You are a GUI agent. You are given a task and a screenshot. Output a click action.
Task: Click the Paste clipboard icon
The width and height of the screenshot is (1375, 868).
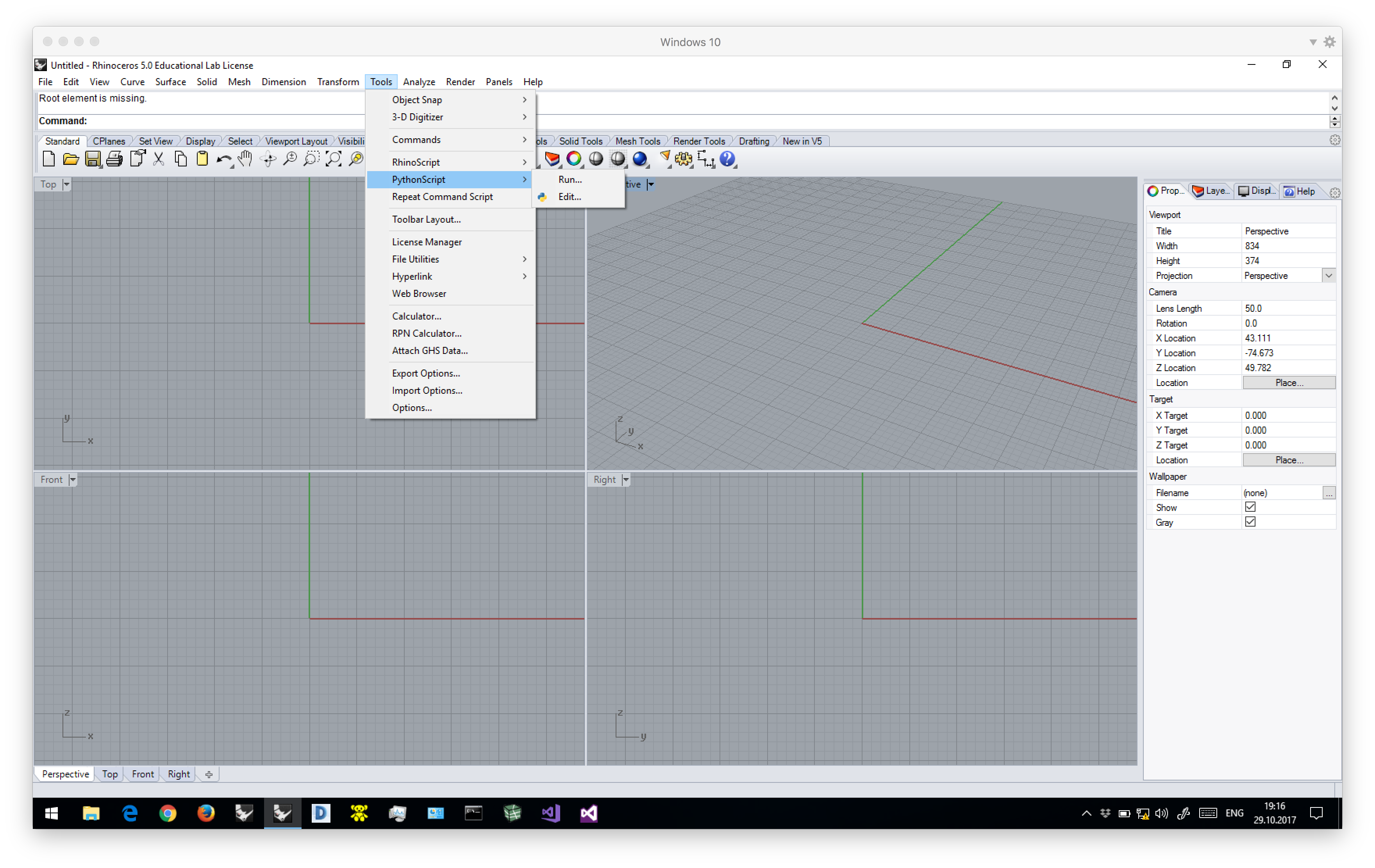(202, 159)
